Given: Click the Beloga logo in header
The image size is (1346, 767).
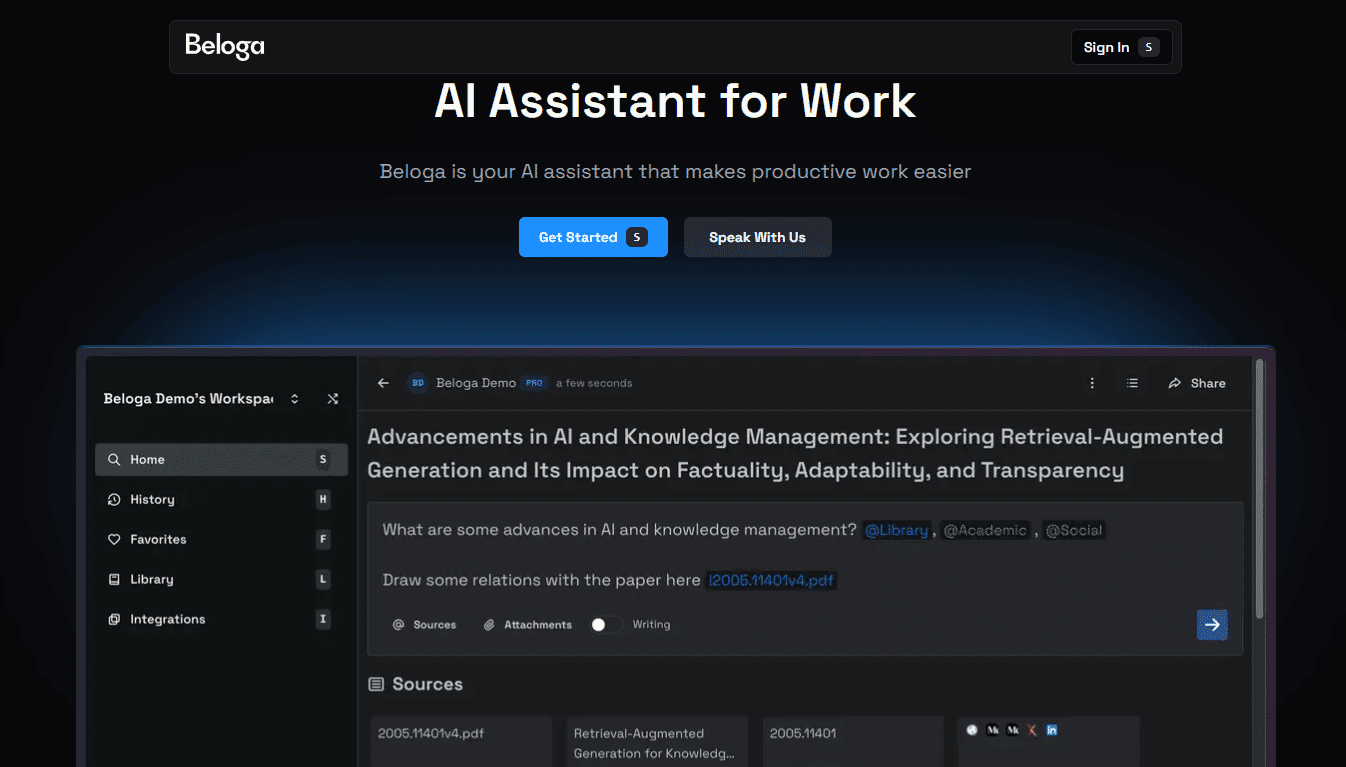Looking at the screenshot, I should [225, 46].
